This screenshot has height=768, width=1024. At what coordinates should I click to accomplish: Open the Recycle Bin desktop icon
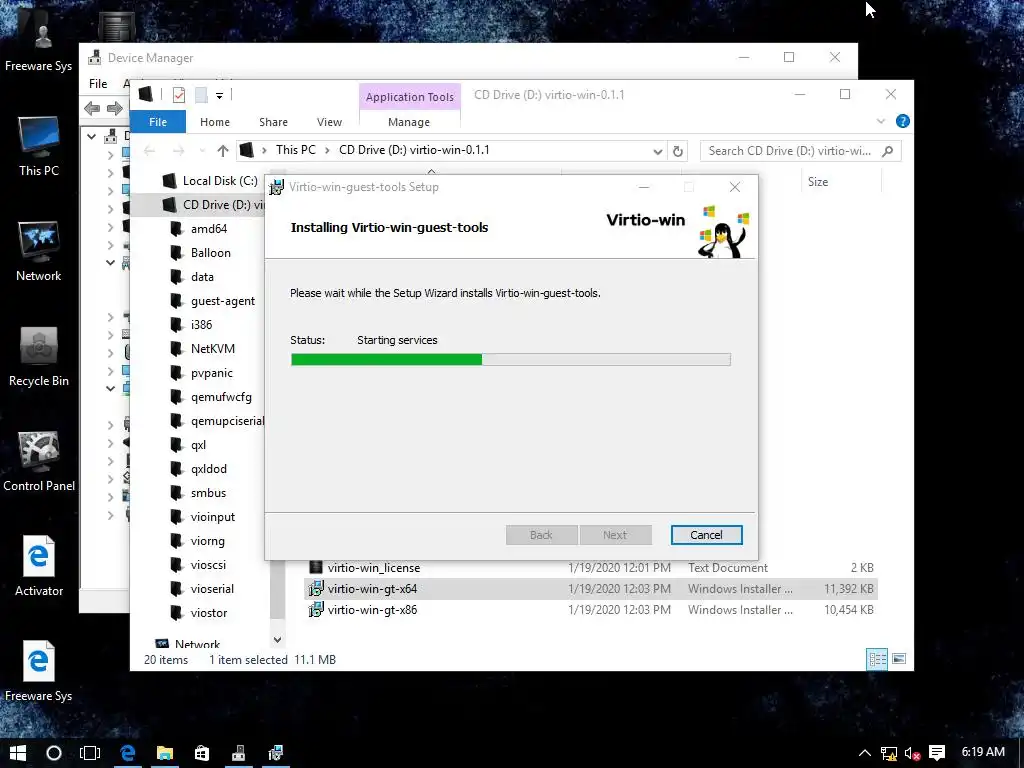39,357
